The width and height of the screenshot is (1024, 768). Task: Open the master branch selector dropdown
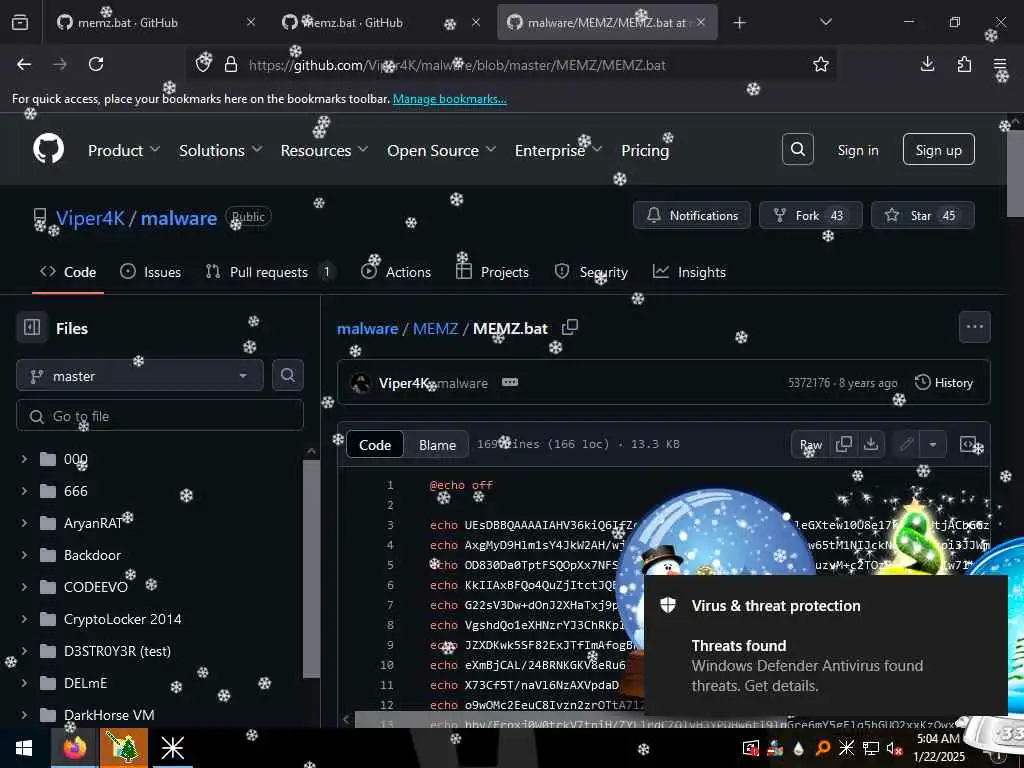140,376
